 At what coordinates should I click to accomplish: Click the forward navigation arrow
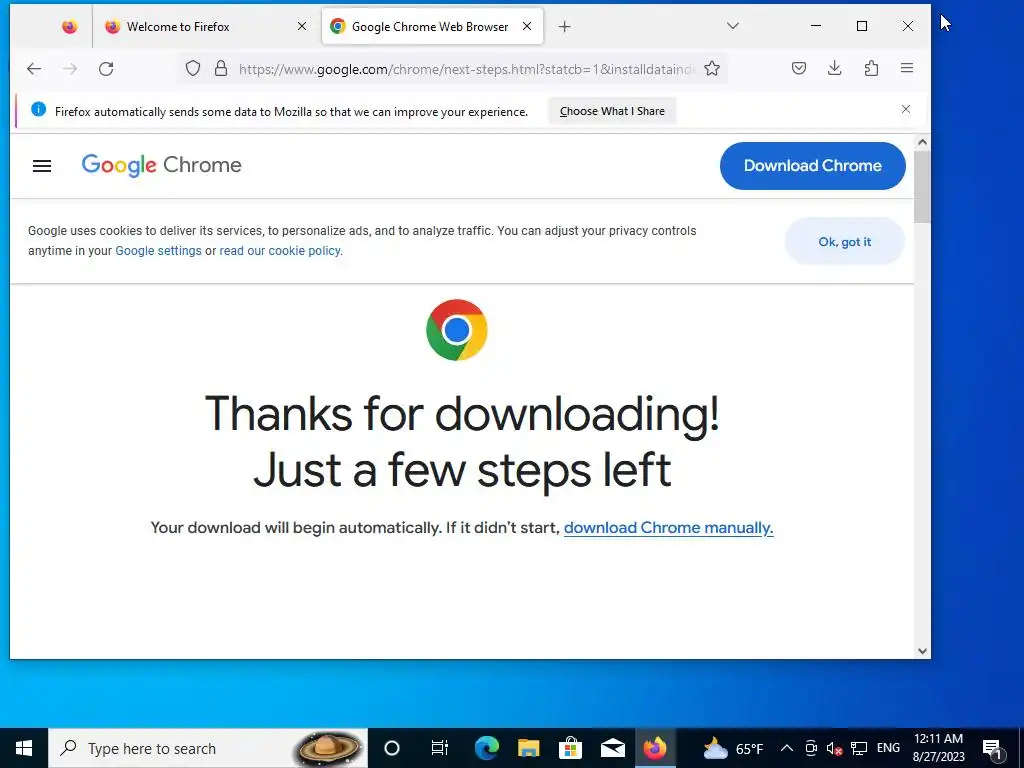pos(70,69)
